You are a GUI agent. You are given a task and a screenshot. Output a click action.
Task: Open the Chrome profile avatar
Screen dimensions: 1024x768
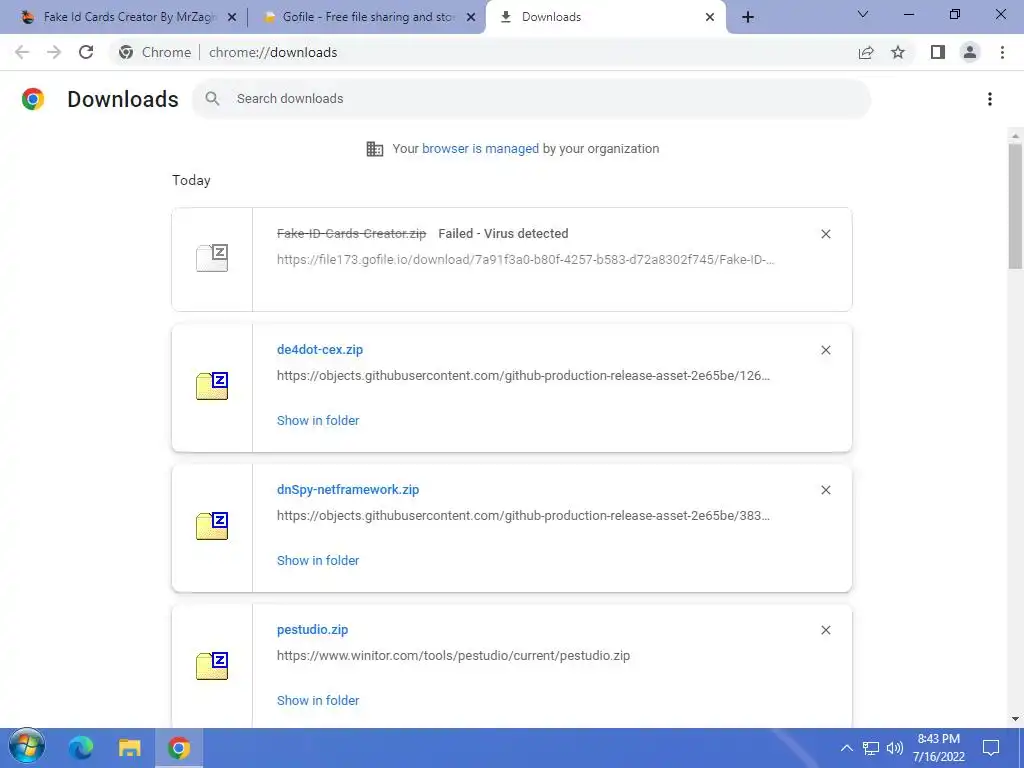pyautogui.click(x=970, y=52)
